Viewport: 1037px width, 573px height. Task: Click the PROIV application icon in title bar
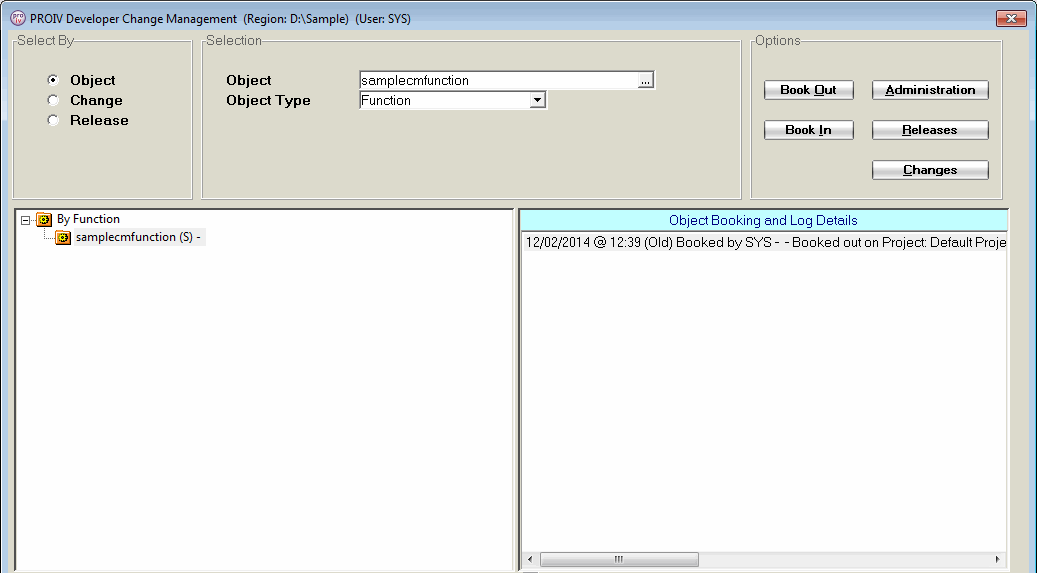(18, 19)
